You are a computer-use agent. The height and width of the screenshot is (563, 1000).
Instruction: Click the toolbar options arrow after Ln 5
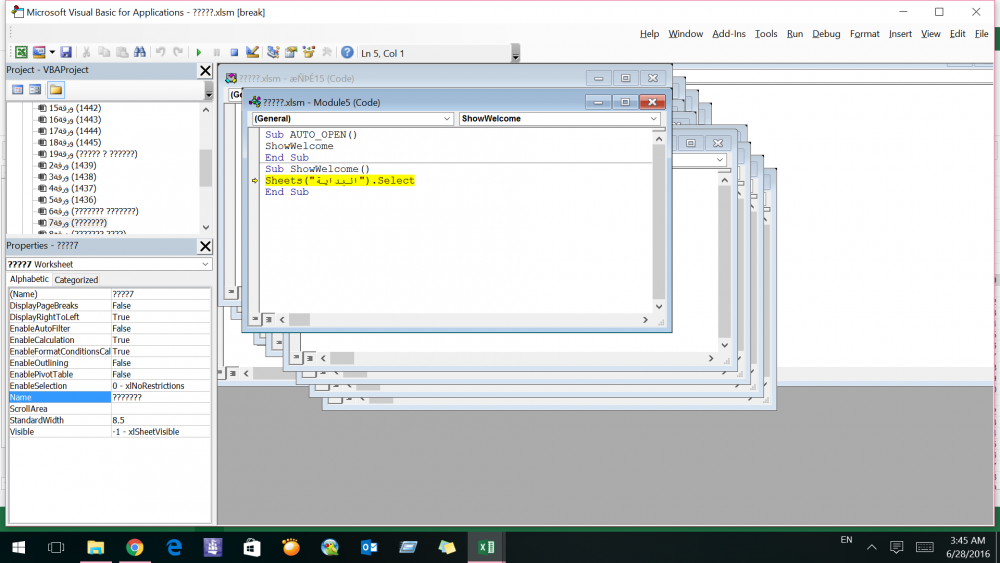coord(515,54)
